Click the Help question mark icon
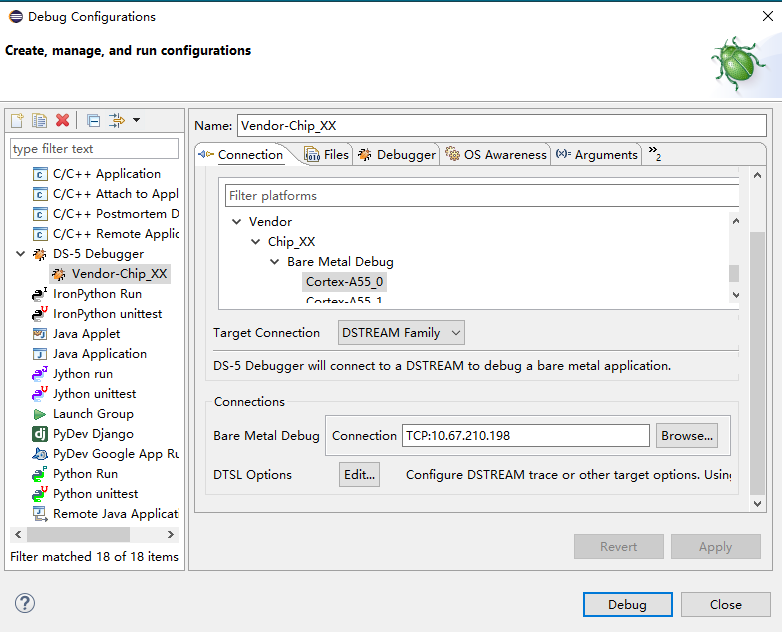 (x=25, y=603)
